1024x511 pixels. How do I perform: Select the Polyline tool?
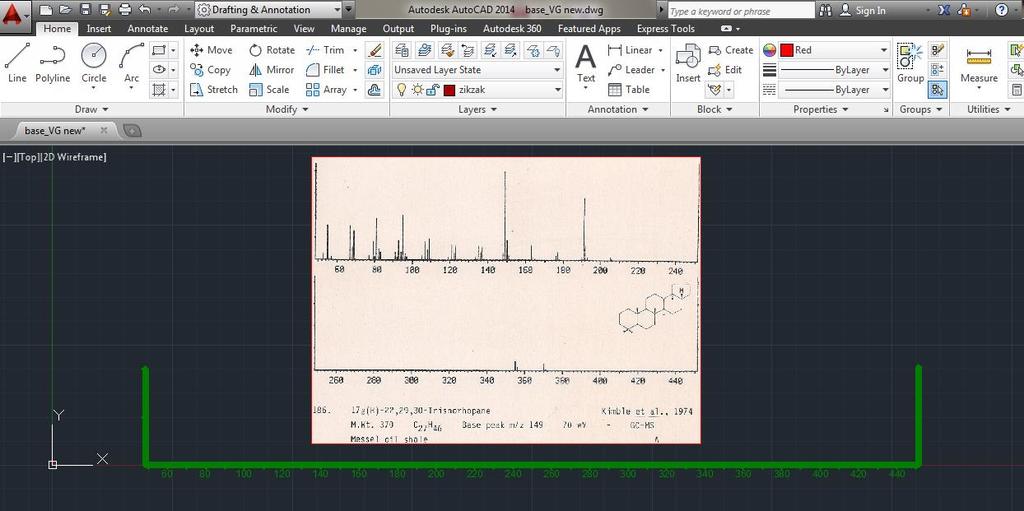coord(52,63)
